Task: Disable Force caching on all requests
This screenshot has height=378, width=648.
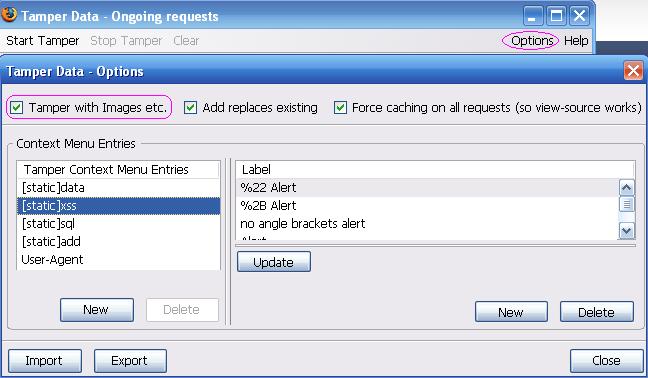Action: tap(340, 108)
